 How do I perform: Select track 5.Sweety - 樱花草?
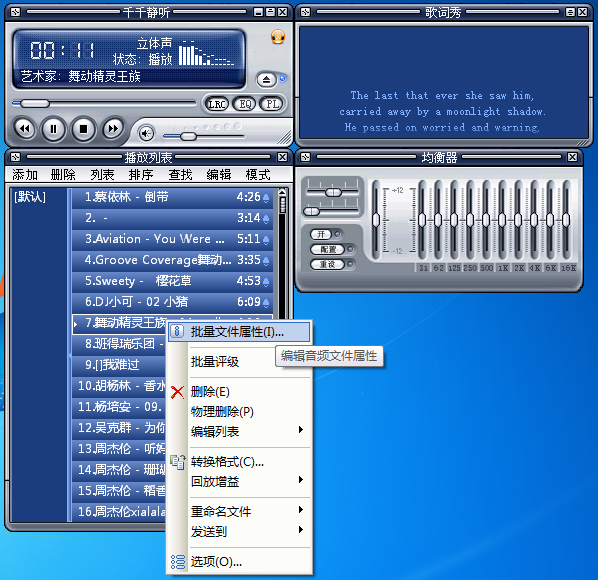tap(172, 281)
